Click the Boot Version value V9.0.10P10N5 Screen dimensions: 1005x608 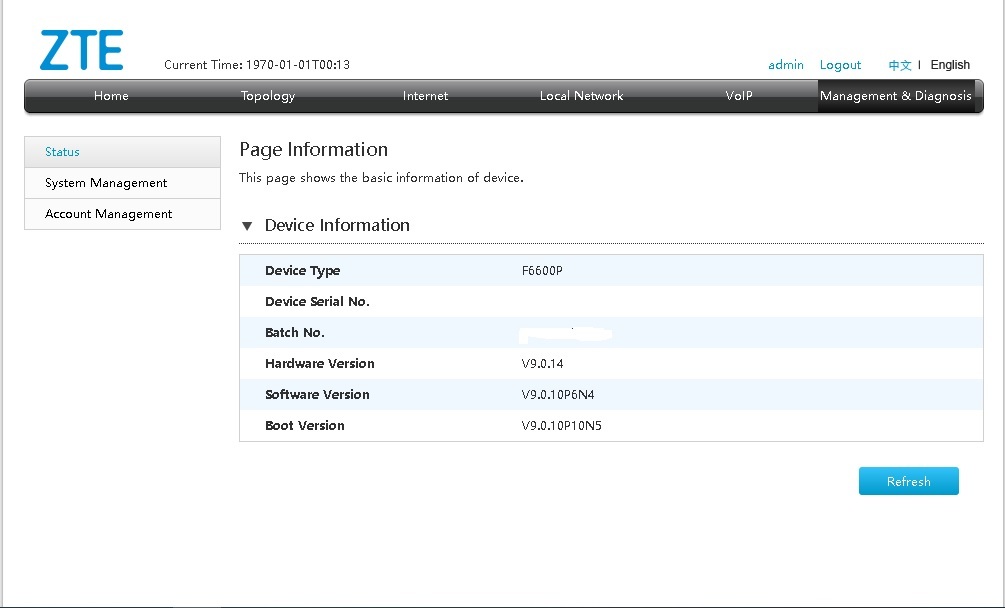pos(561,426)
